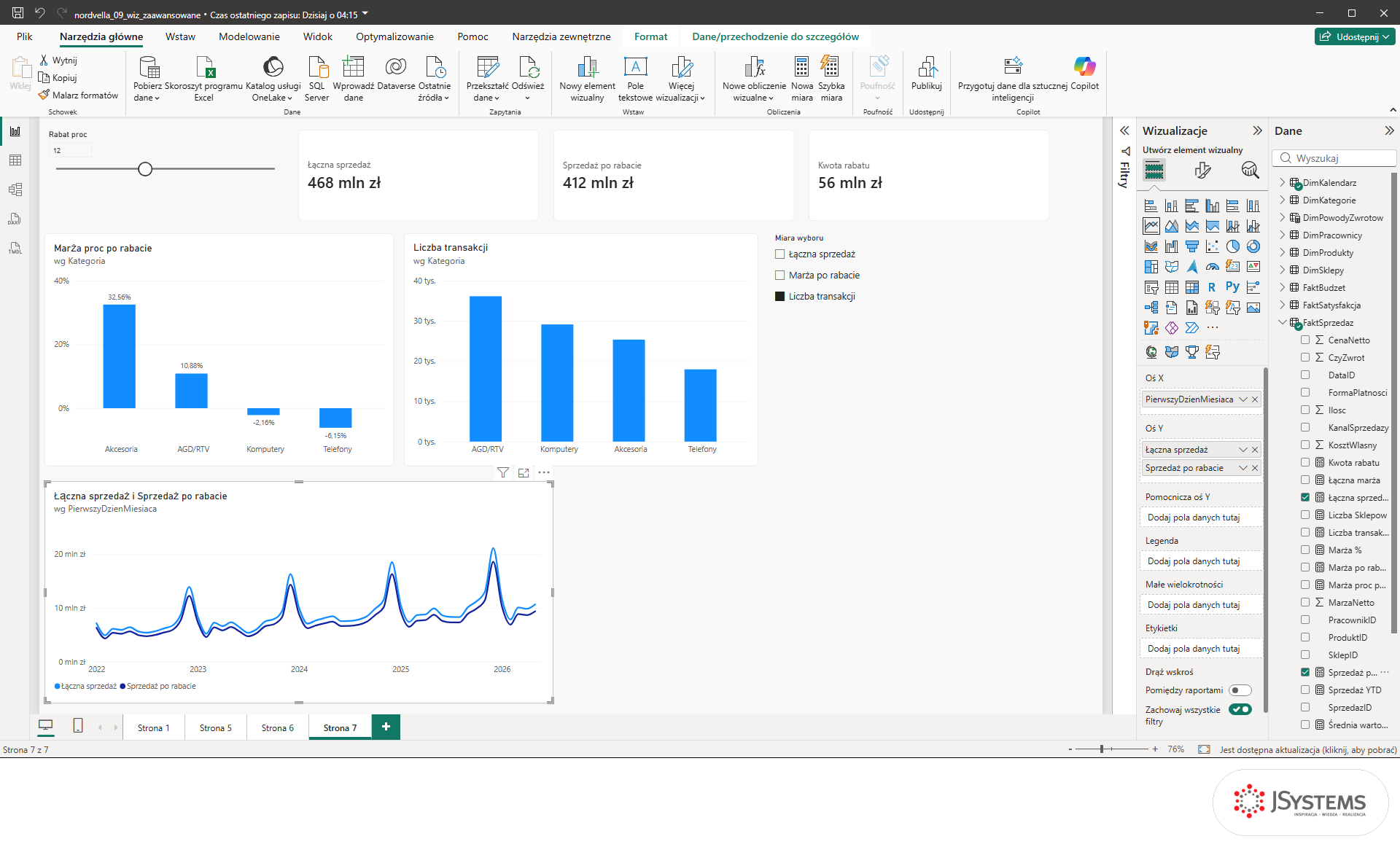Create Szybka miara quick measure
This screenshot has width=1400, height=847.
[831, 68]
